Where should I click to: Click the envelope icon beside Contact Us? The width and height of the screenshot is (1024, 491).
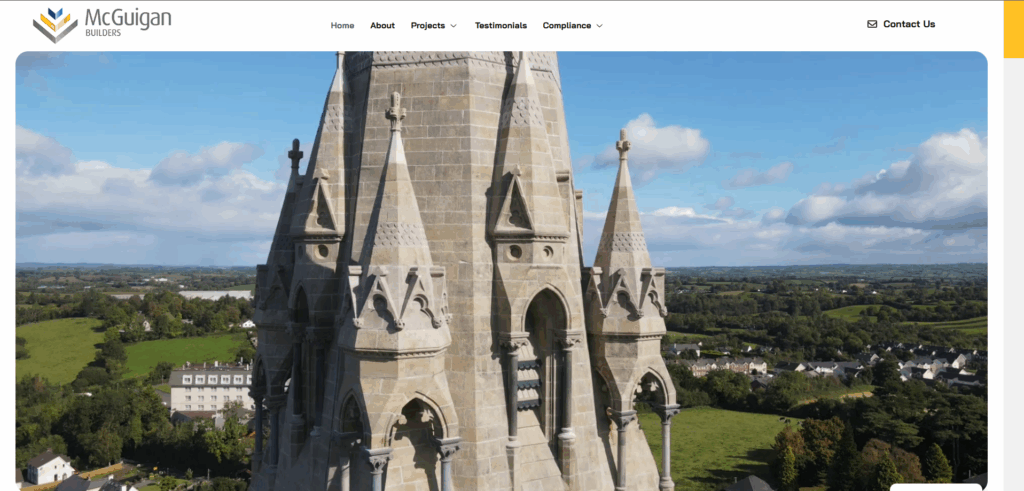pyautogui.click(x=872, y=24)
